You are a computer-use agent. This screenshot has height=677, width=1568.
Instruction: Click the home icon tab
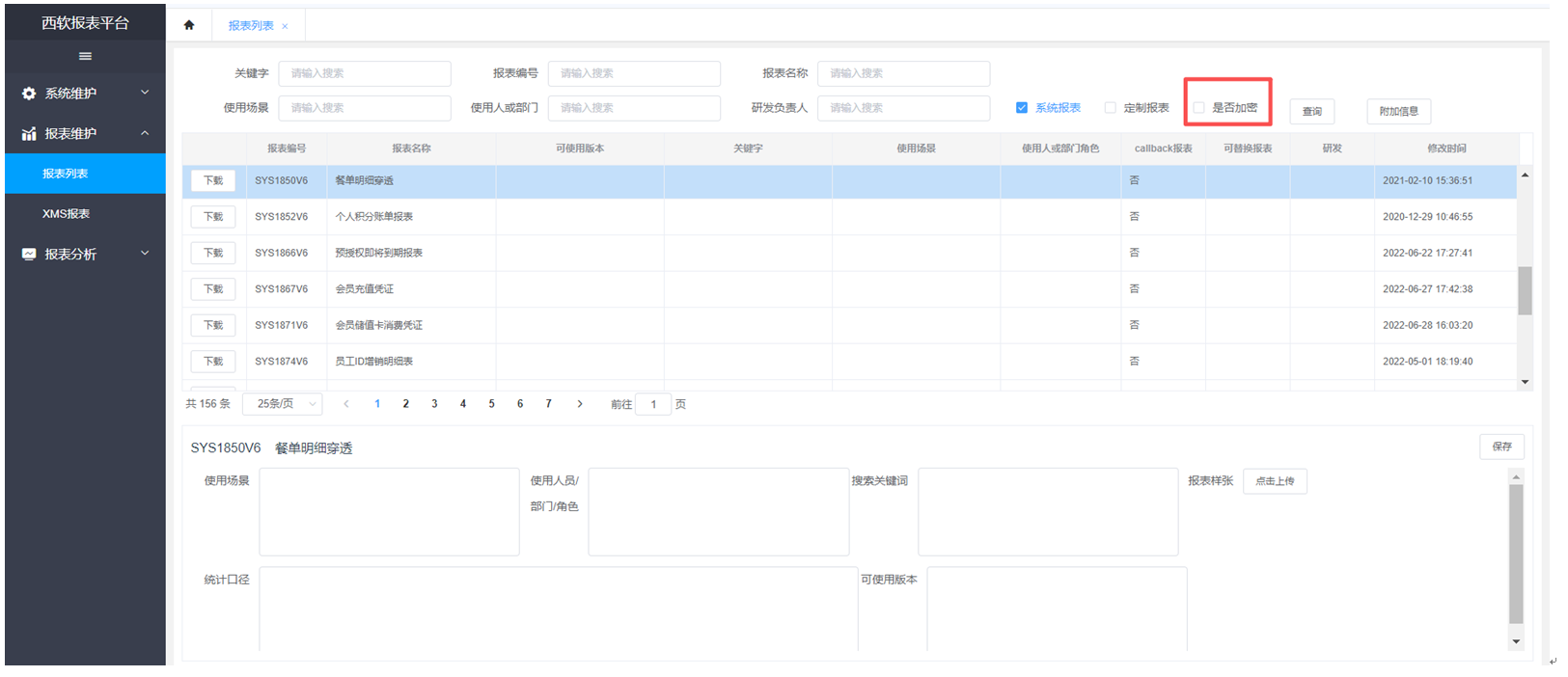click(x=189, y=25)
